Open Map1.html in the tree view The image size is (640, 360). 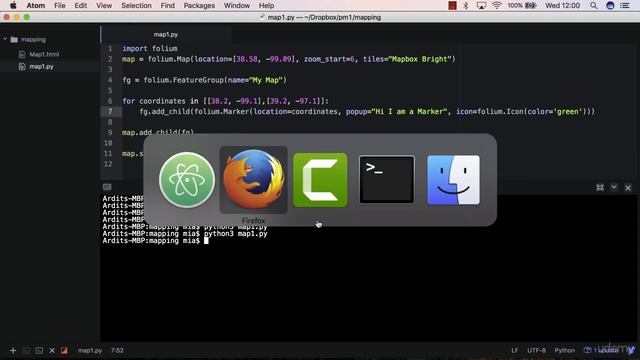click(x=44, y=54)
